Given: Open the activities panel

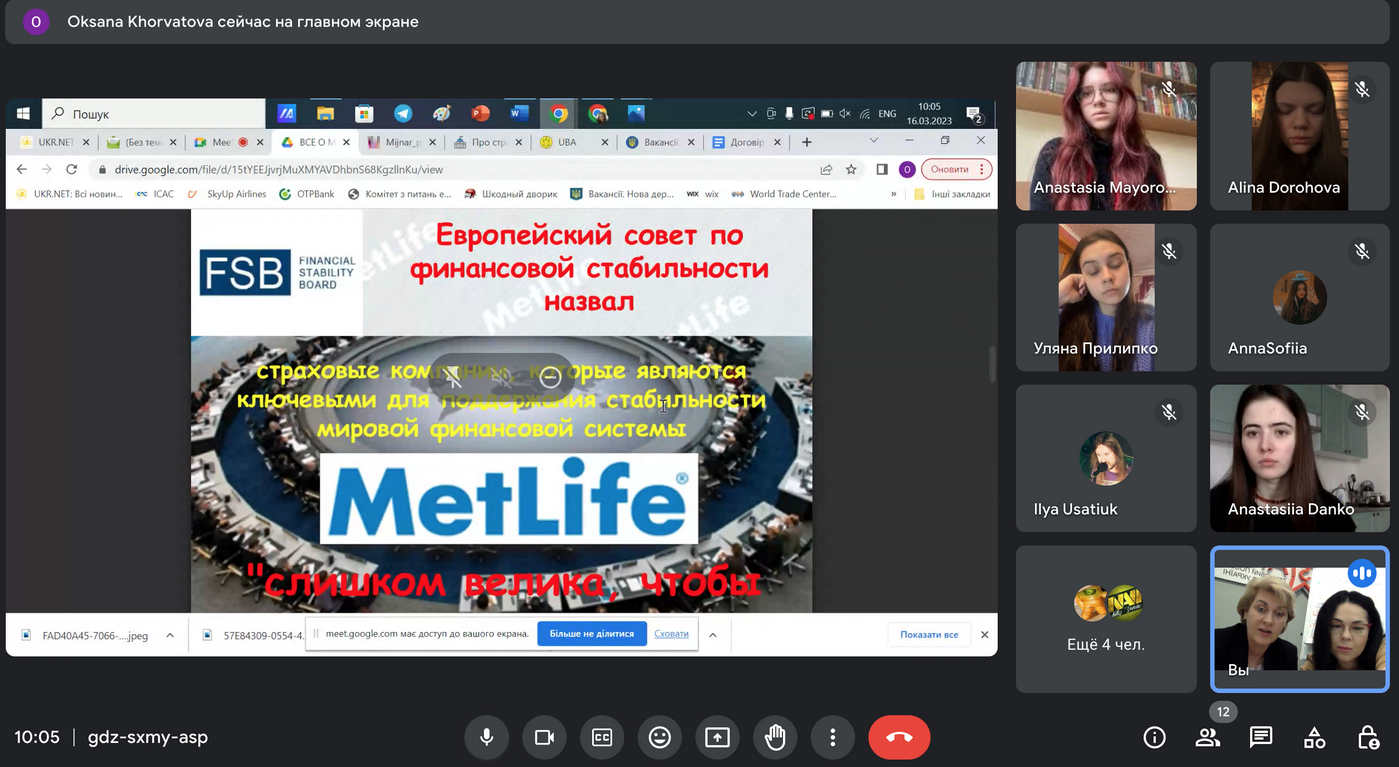Looking at the screenshot, I should pos(1314,738).
